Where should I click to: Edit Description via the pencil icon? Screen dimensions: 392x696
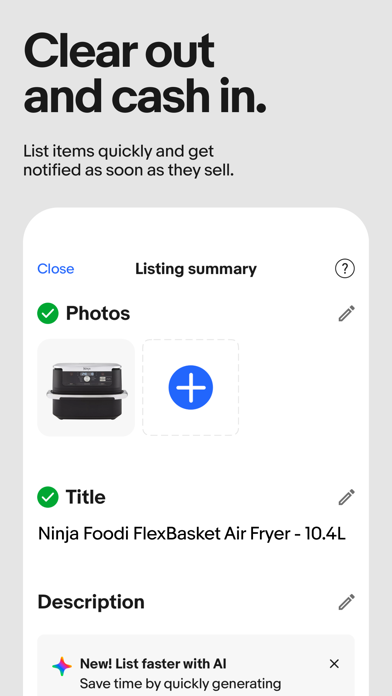click(x=346, y=602)
